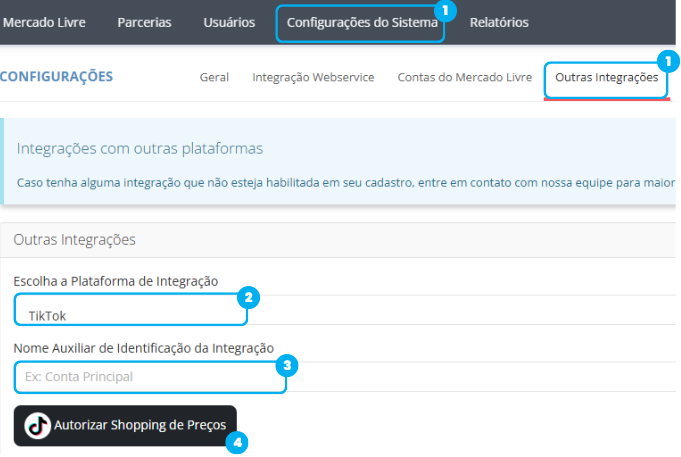Screen dimensions: 681x457
Task: Click the Outras Integrações panel header
Action: [338, 240]
